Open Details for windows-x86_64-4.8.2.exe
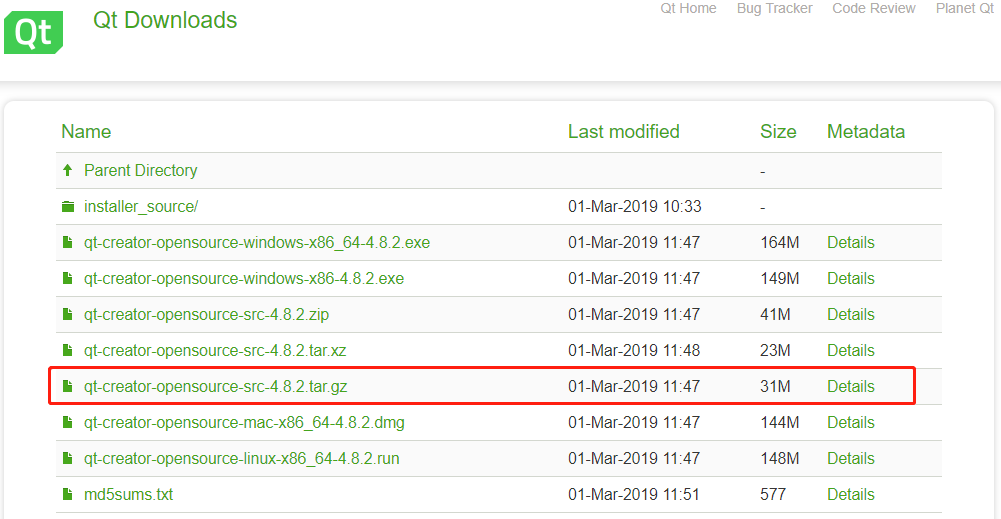Image resolution: width=1001 pixels, height=519 pixels. 850,243
